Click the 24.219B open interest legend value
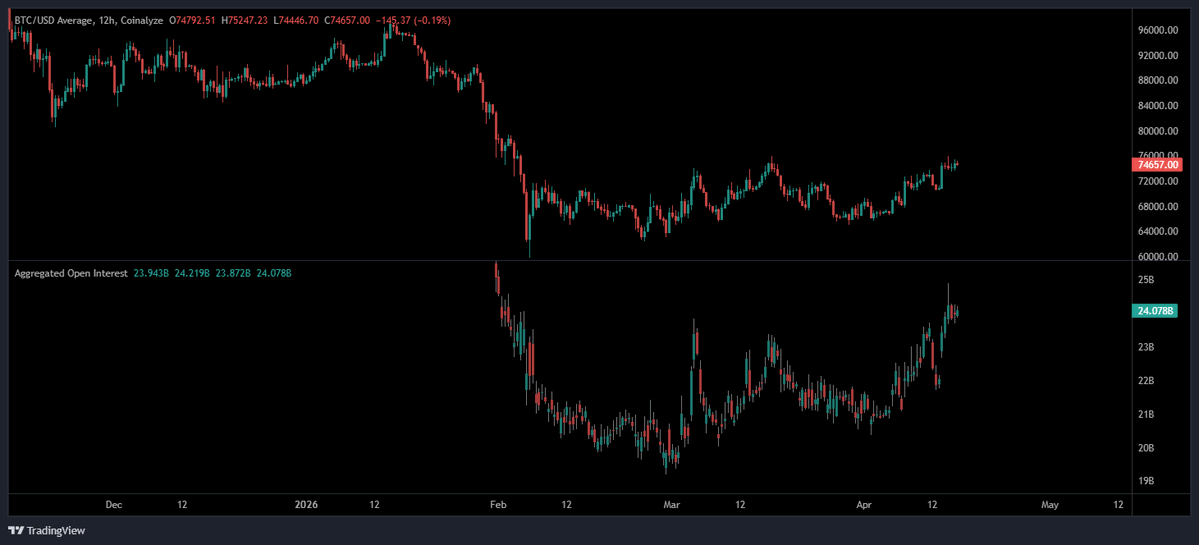The height and width of the screenshot is (545, 1199). 192,272
